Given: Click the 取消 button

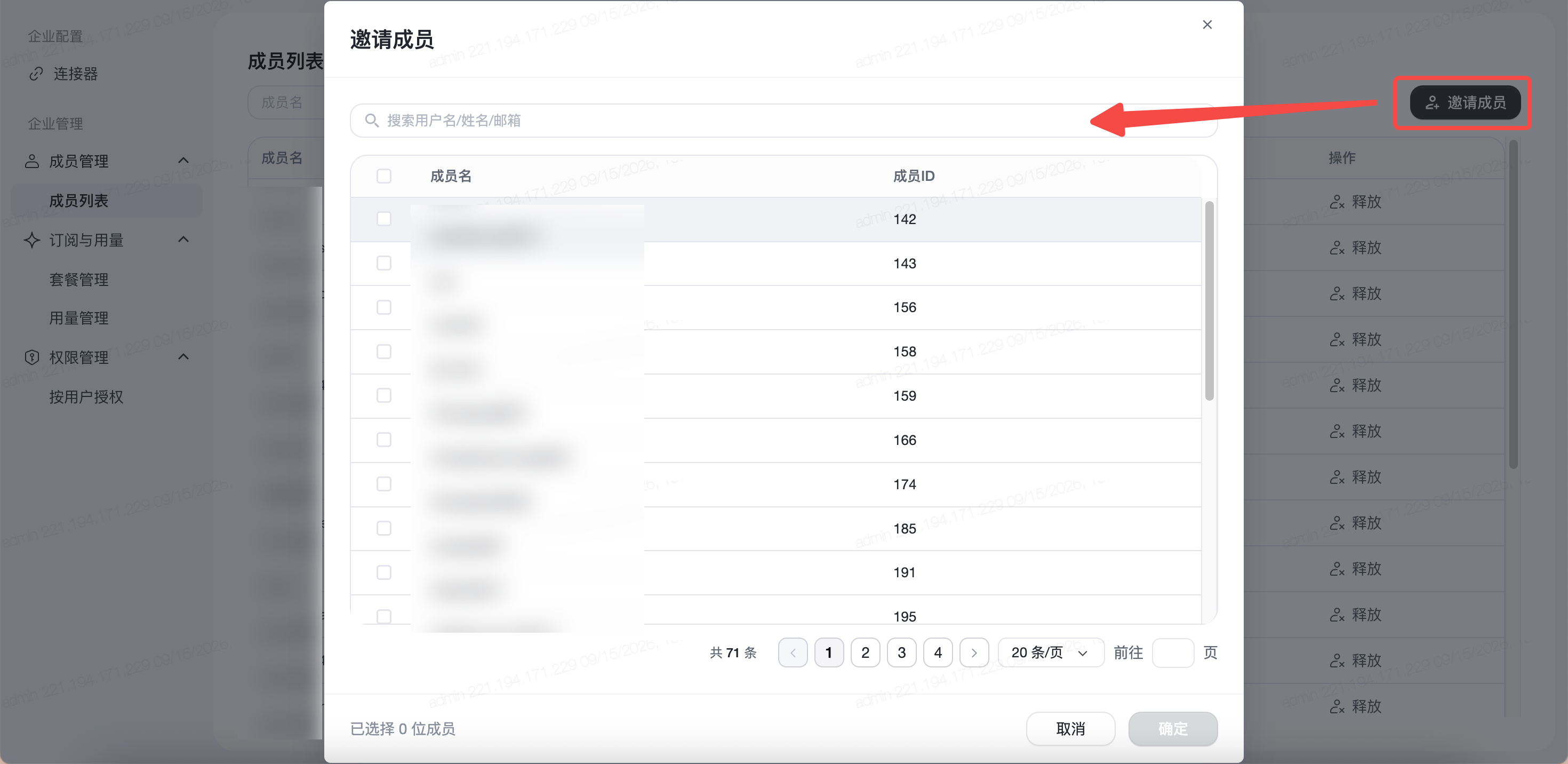Looking at the screenshot, I should click(1070, 729).
